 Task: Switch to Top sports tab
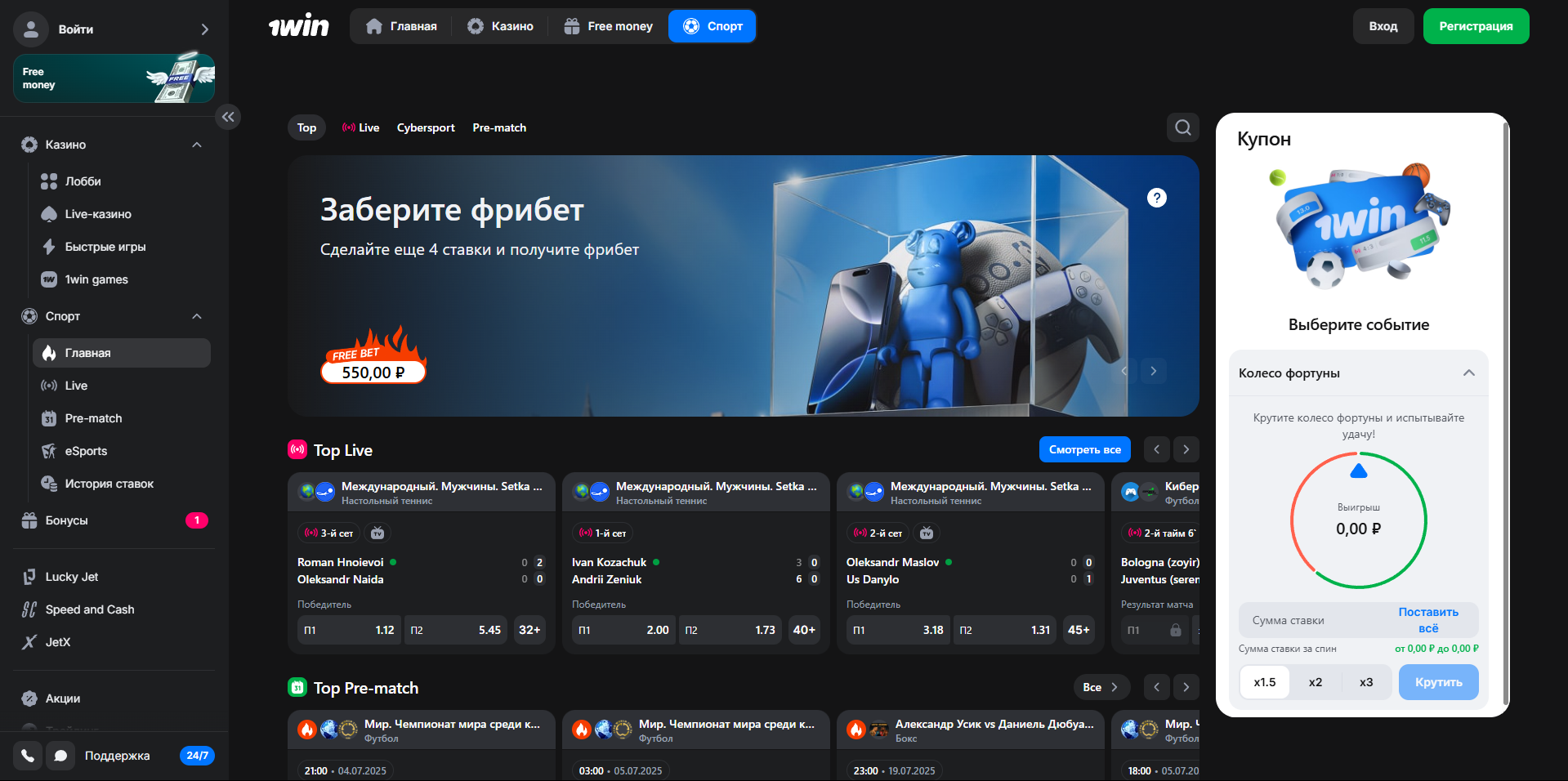click(306, 127)
